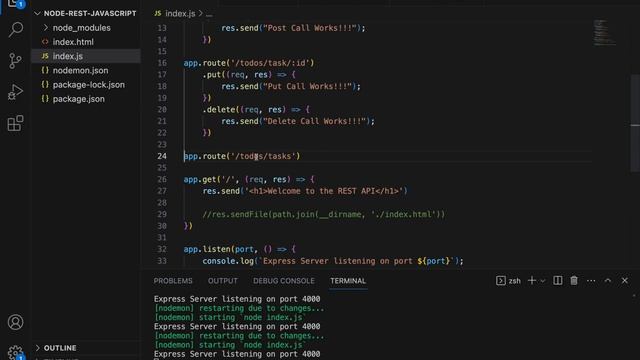Click the '/todos/task/:id' route string
640x360 pixels.
pyautogui.click(x=271, y=63)
